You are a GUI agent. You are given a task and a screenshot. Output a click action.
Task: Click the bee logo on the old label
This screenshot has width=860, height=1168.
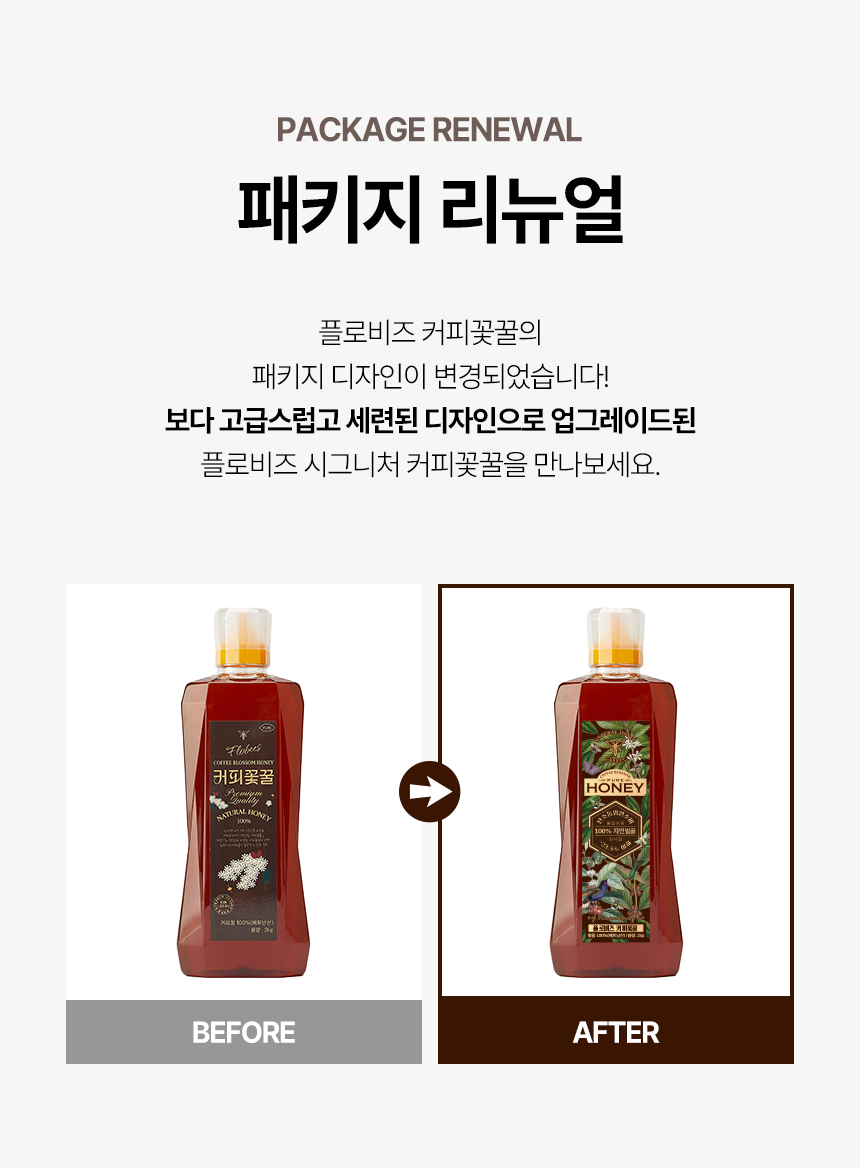click(243, 734)
